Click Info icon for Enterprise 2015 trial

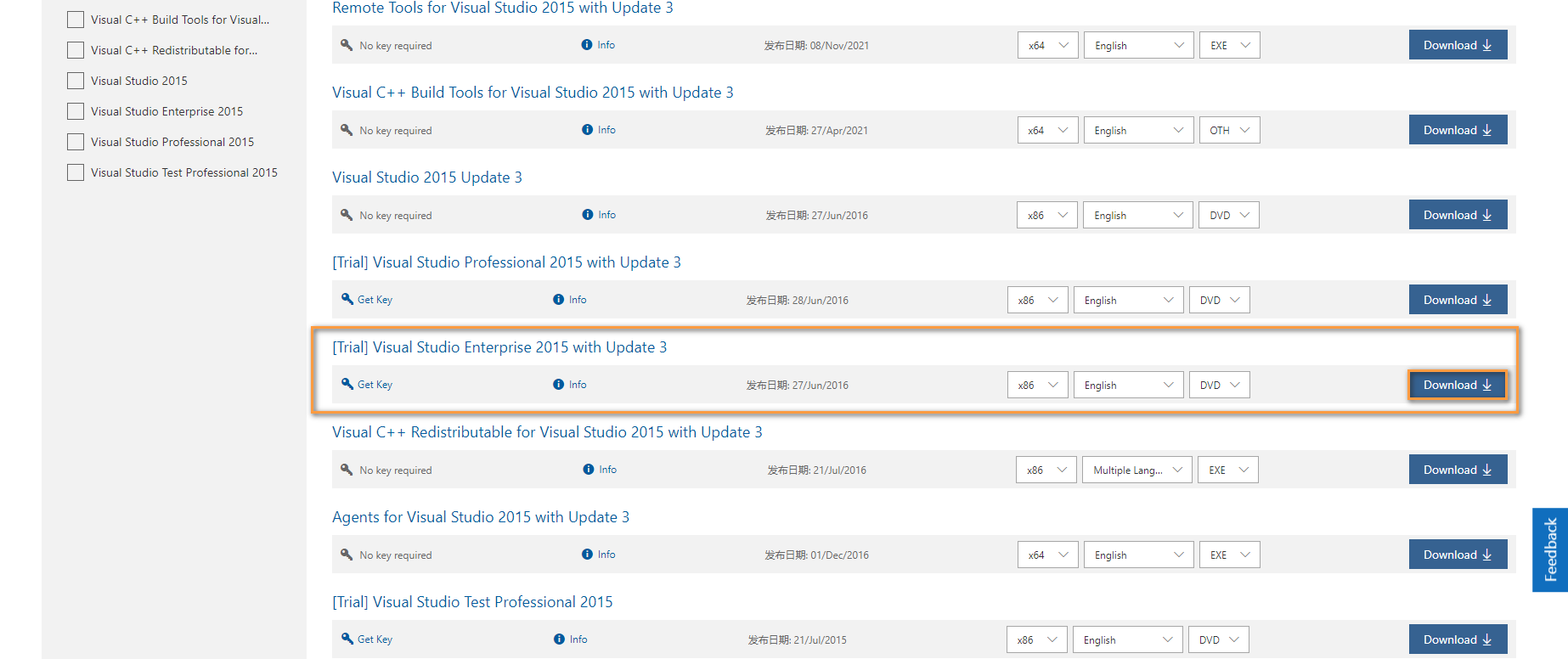click(558, 385)
